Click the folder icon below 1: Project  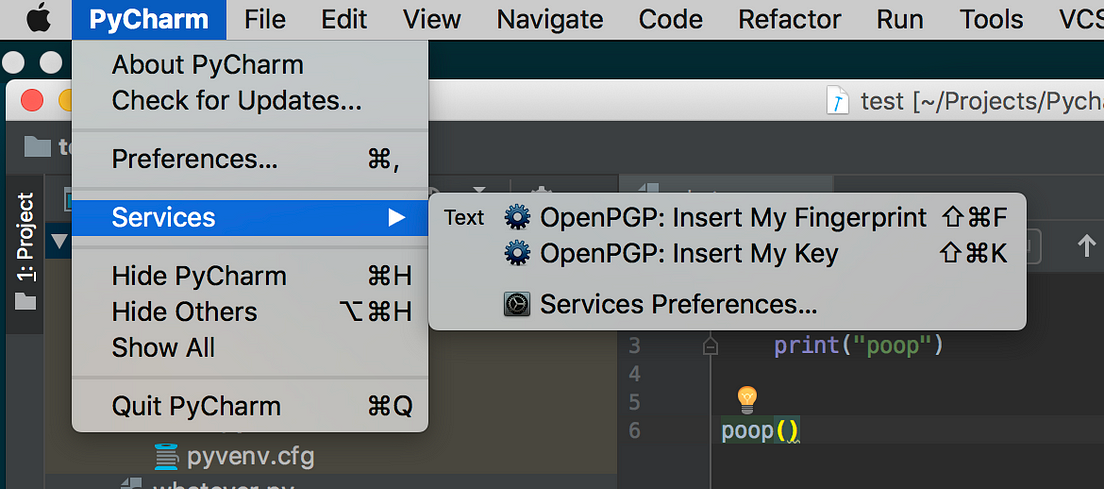click(x=25, y=301)
